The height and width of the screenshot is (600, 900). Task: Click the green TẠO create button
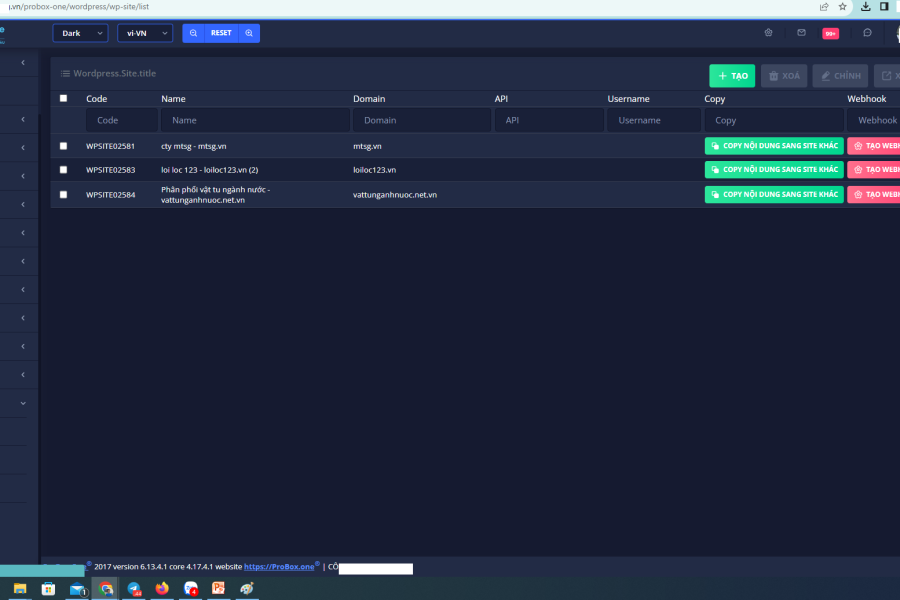pyautogui.click(x=732, y=76)
